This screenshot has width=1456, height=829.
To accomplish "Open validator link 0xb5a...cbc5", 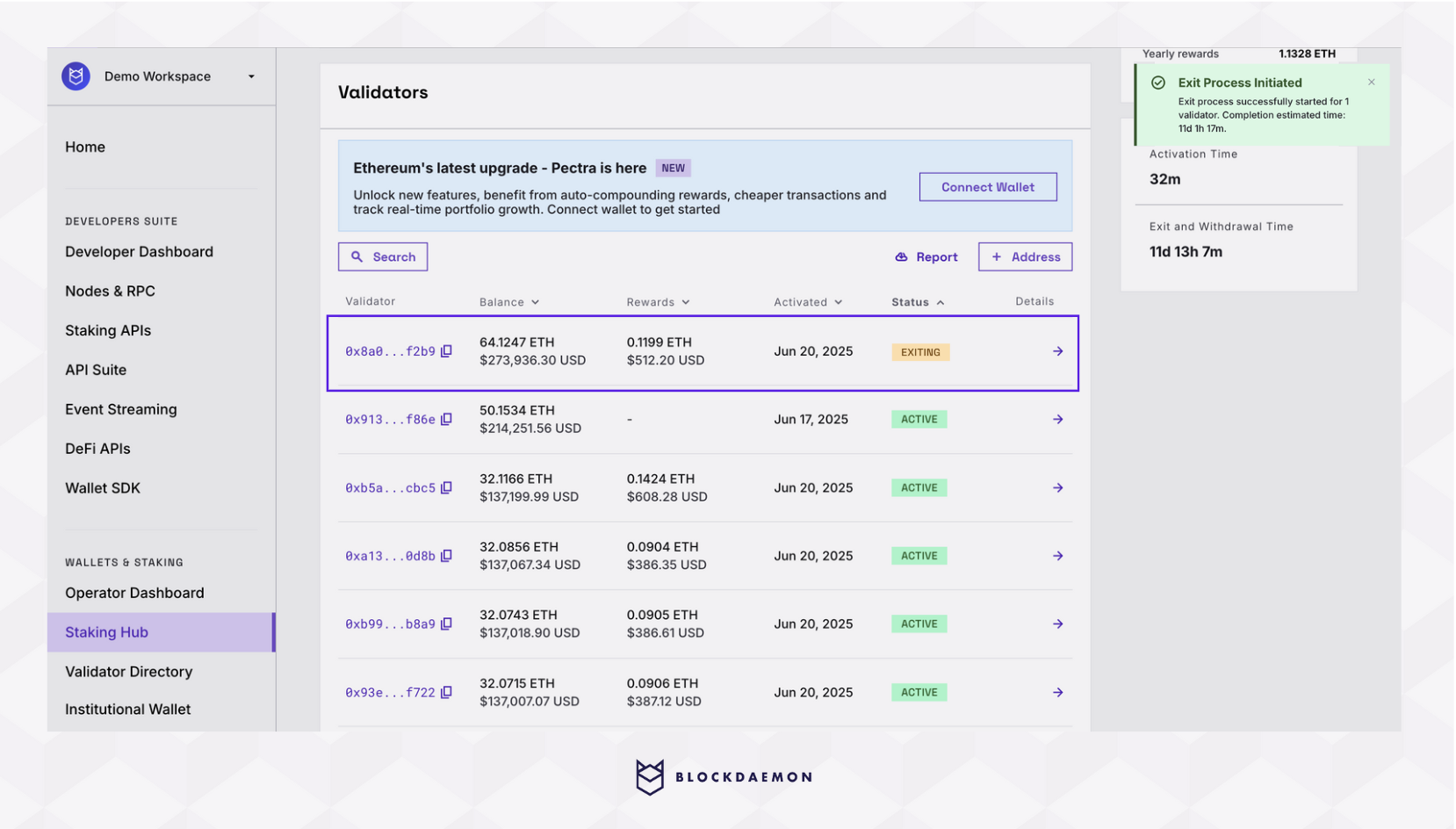I will coord(390,487).
